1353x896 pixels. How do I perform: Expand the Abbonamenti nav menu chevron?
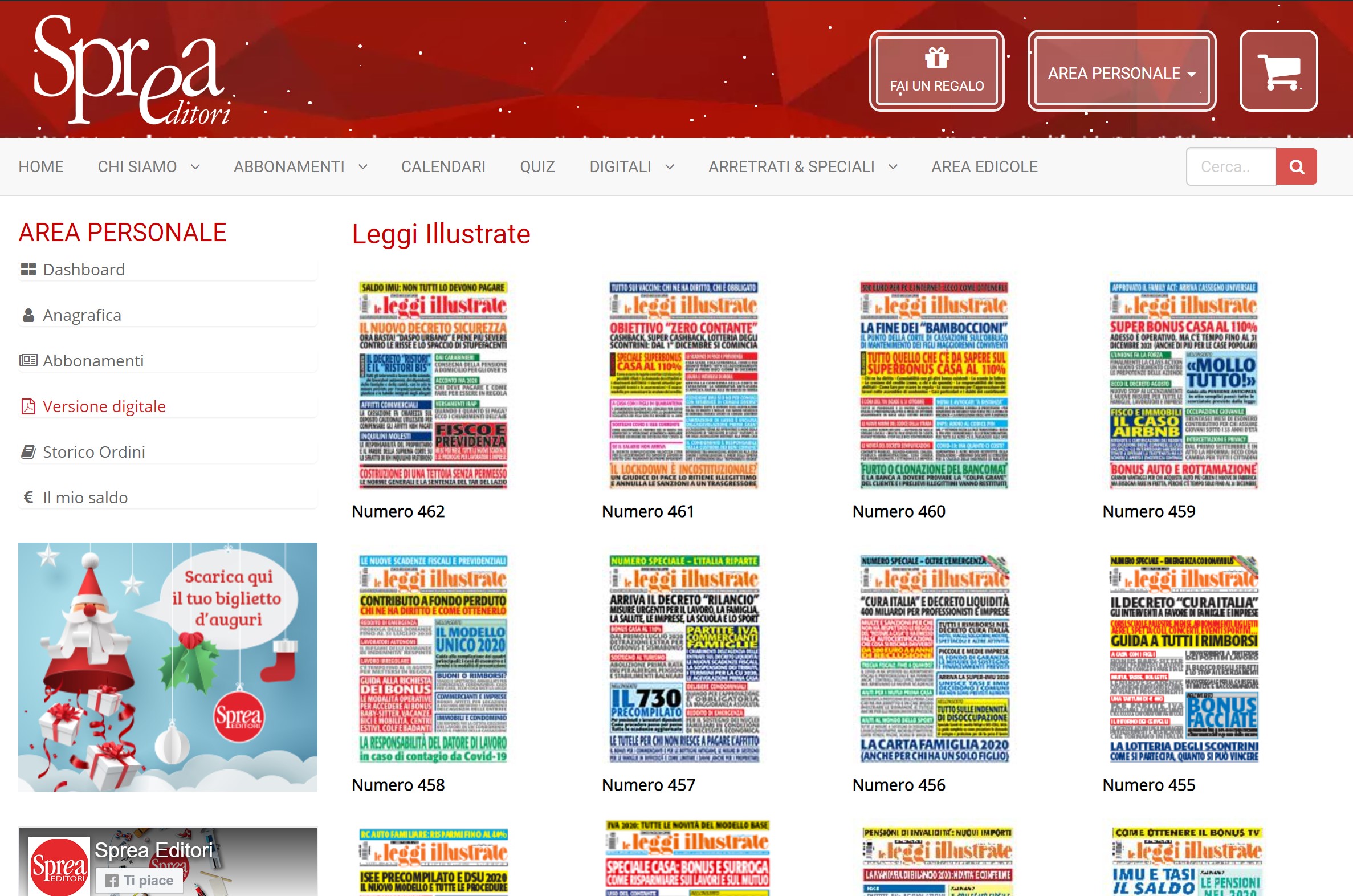click(x=363, y=167)
